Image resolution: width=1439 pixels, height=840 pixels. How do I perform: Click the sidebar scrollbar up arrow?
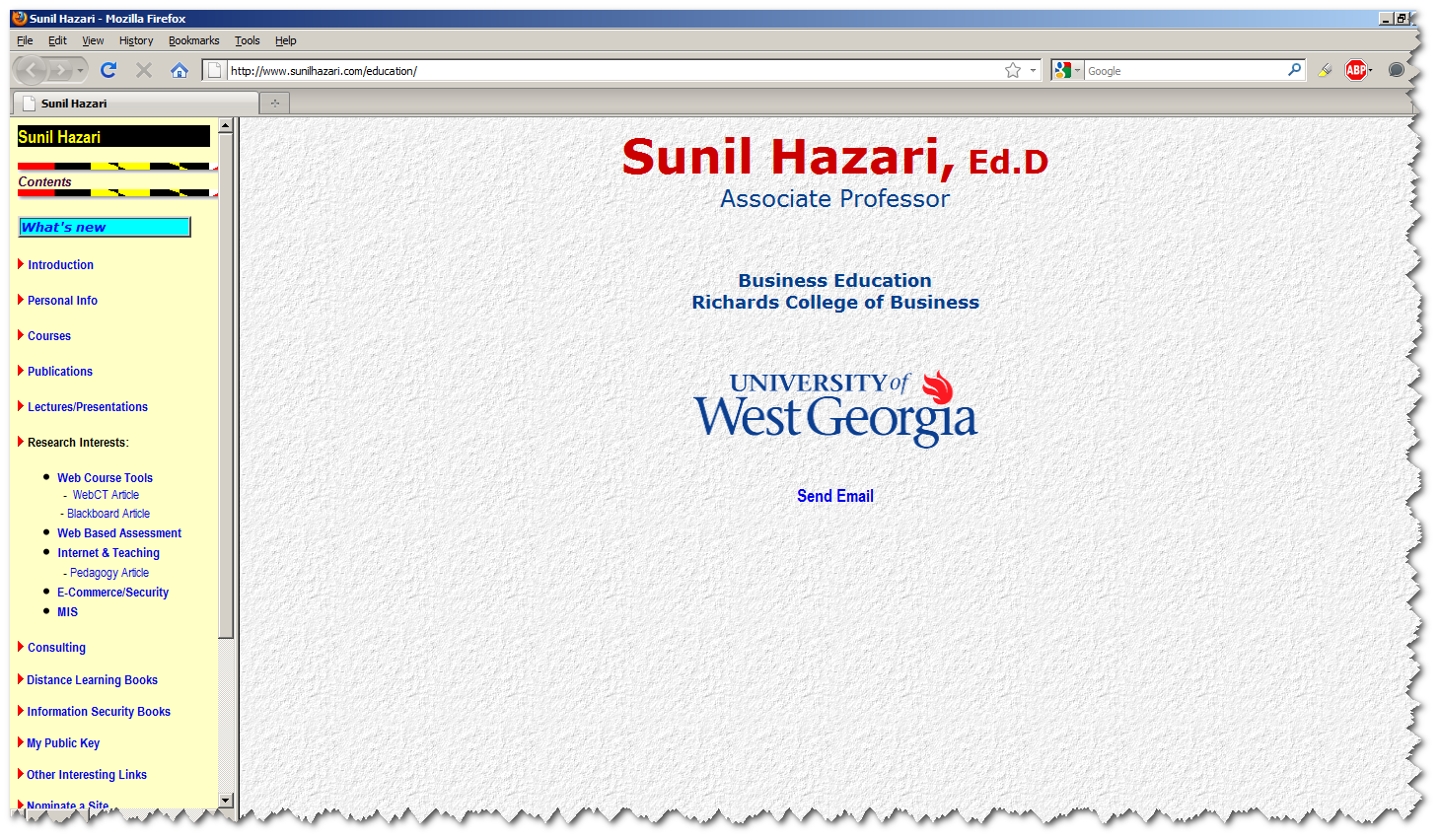tap(226, 125)
